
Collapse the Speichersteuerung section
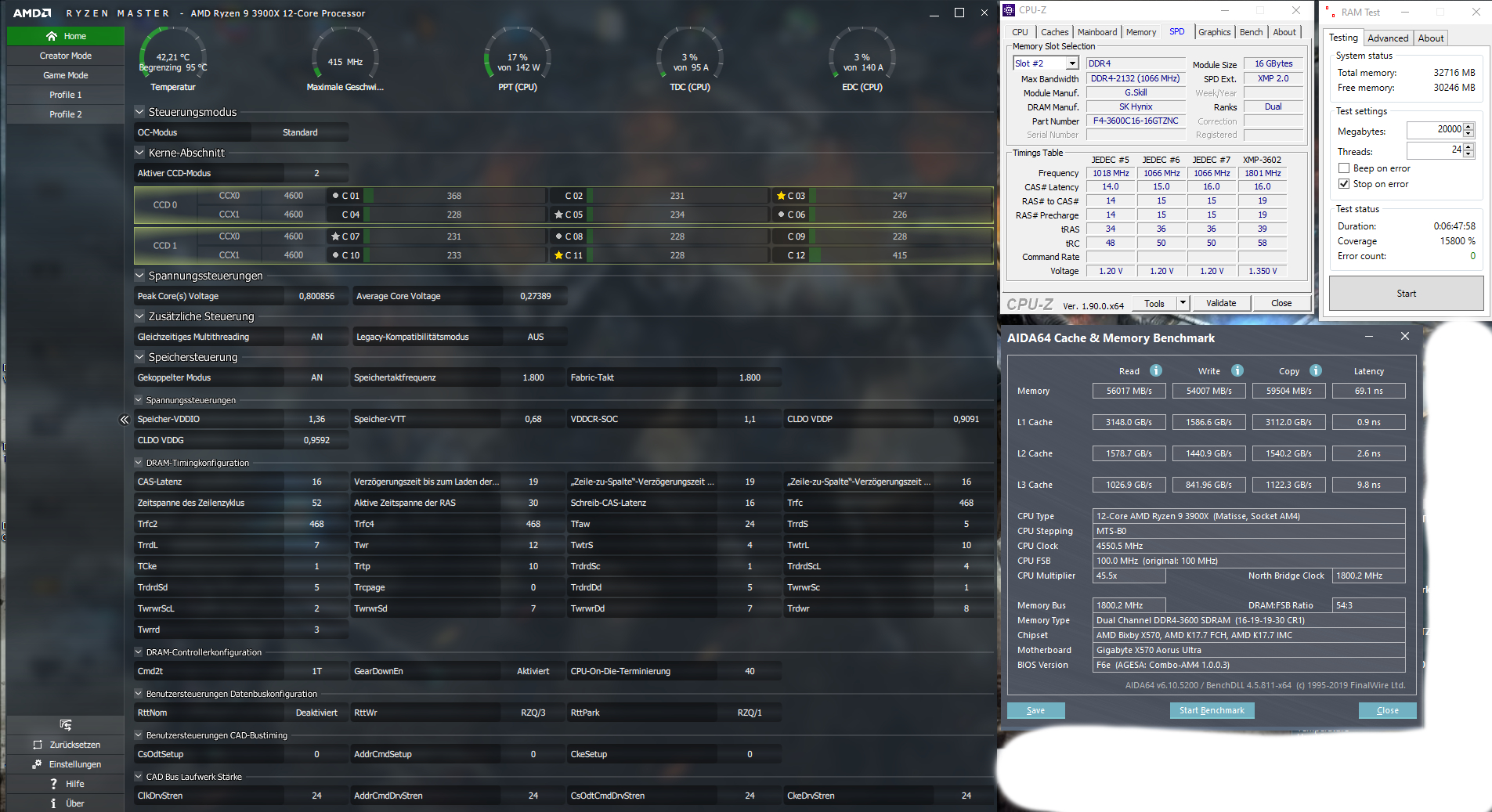[139, 357]
